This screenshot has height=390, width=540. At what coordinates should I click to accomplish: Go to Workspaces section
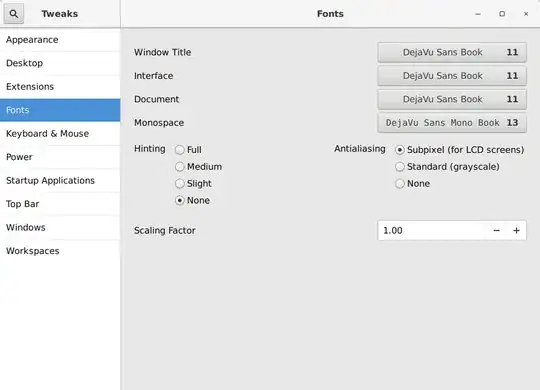[x=60, y=251]
